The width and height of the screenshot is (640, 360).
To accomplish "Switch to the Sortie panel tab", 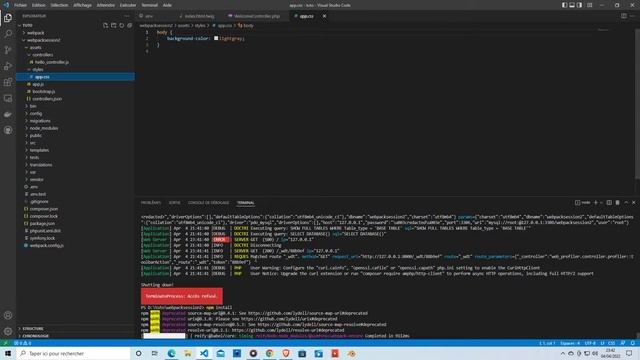I will [x=174, y=202].
